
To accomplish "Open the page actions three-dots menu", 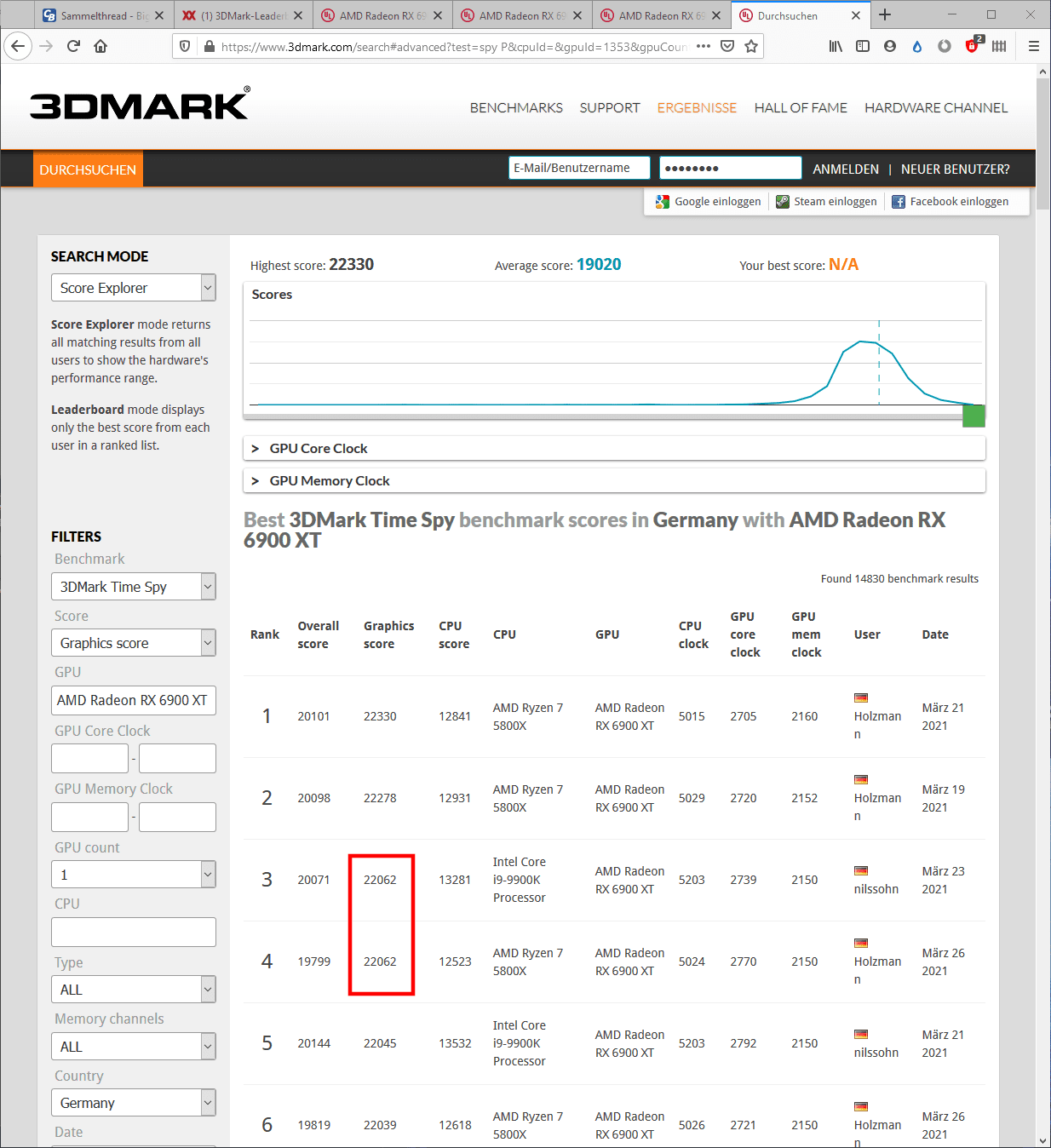I will (x=703, y=46).
